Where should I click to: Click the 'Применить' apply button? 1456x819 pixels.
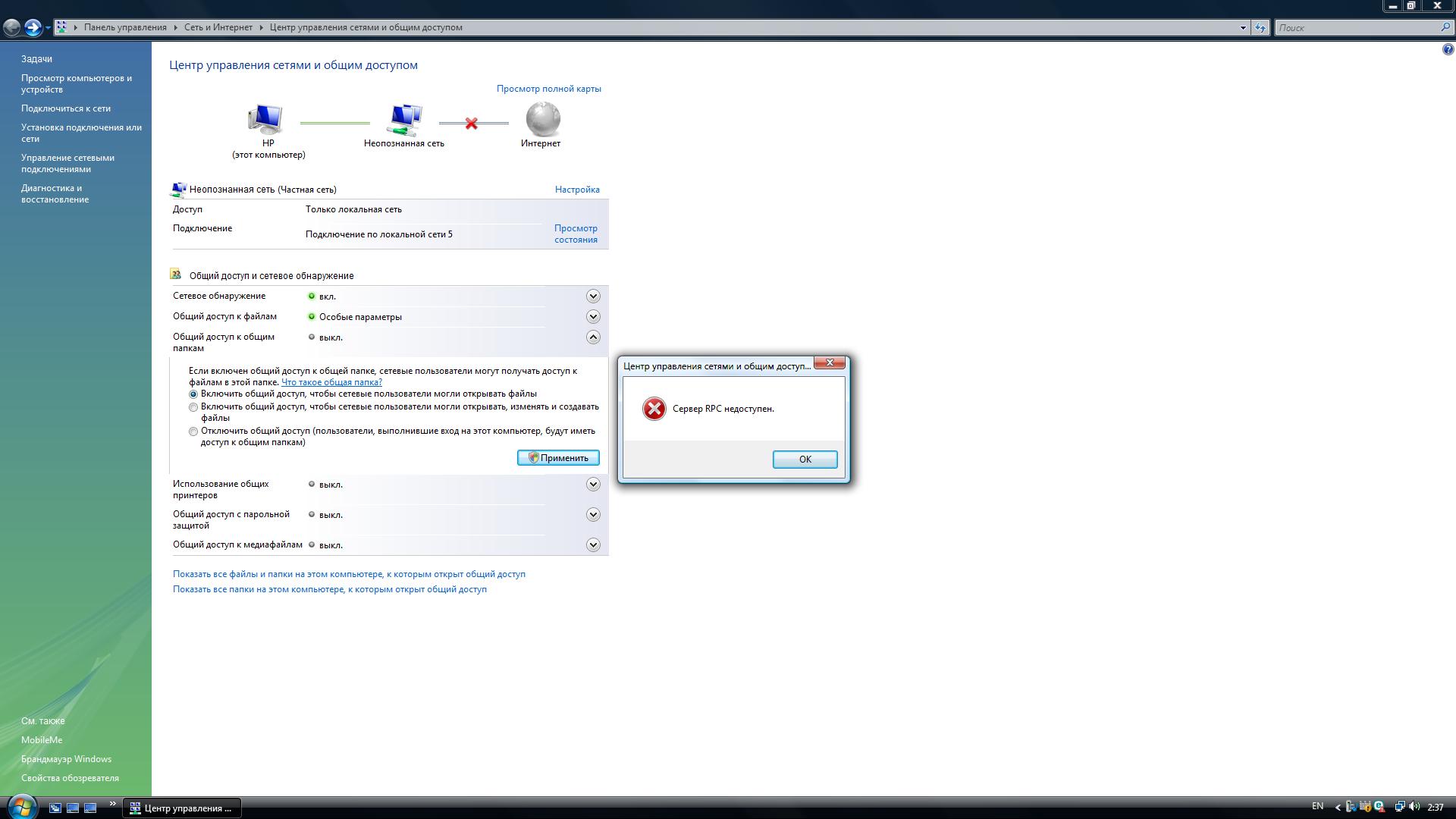[x=558, y=458]
